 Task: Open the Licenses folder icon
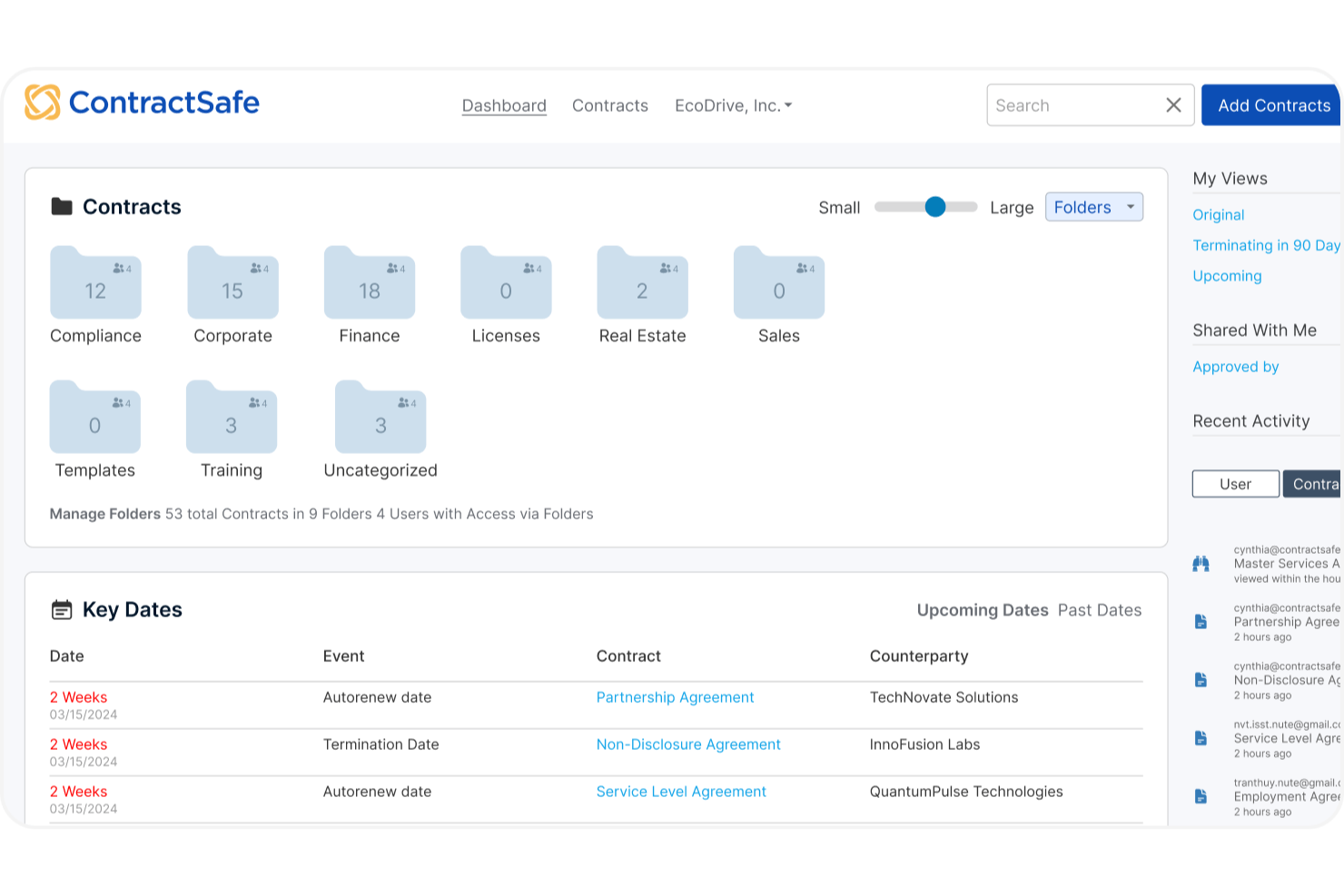506,282
